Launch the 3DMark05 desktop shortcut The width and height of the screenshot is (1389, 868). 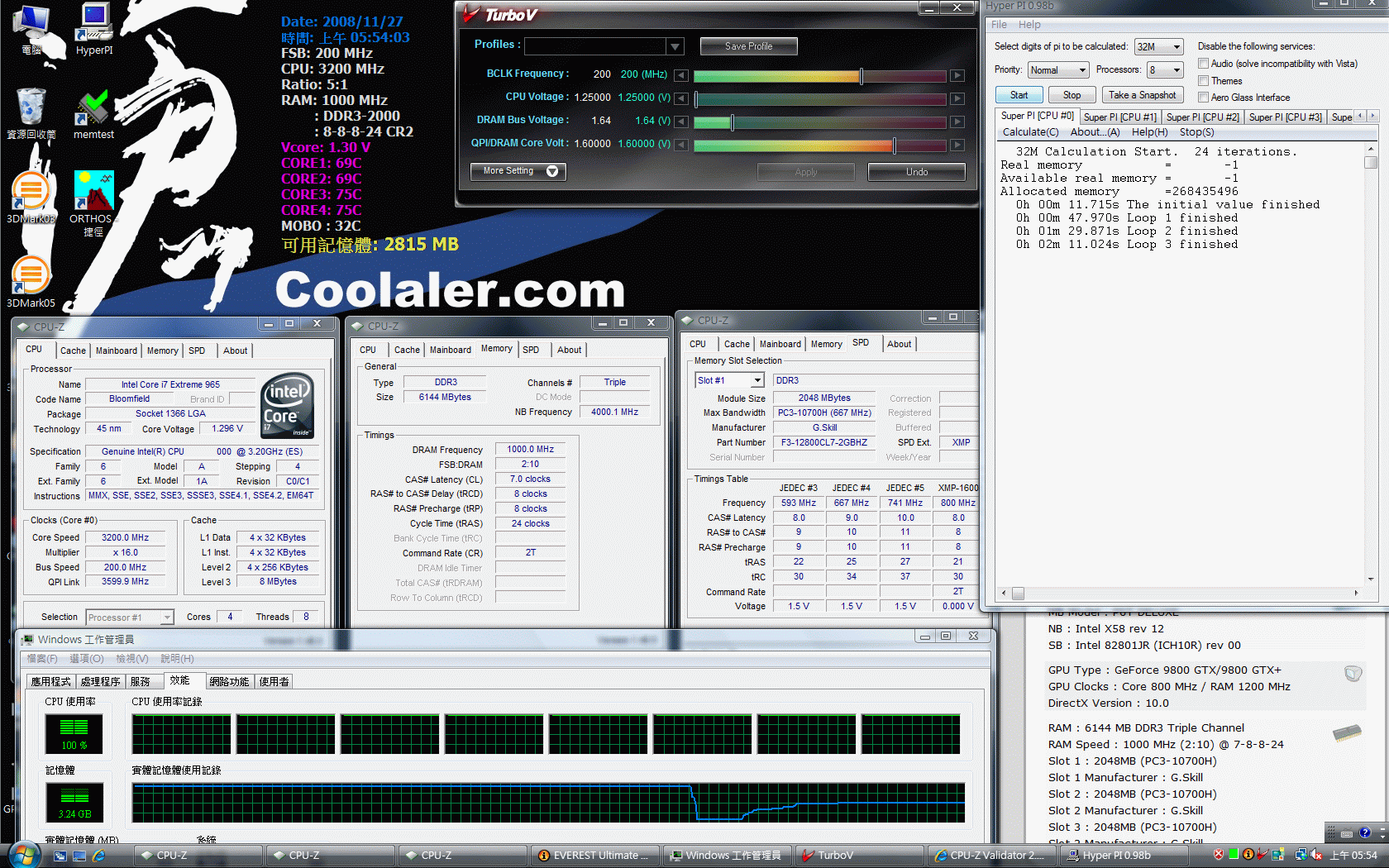tap(31, 282)
